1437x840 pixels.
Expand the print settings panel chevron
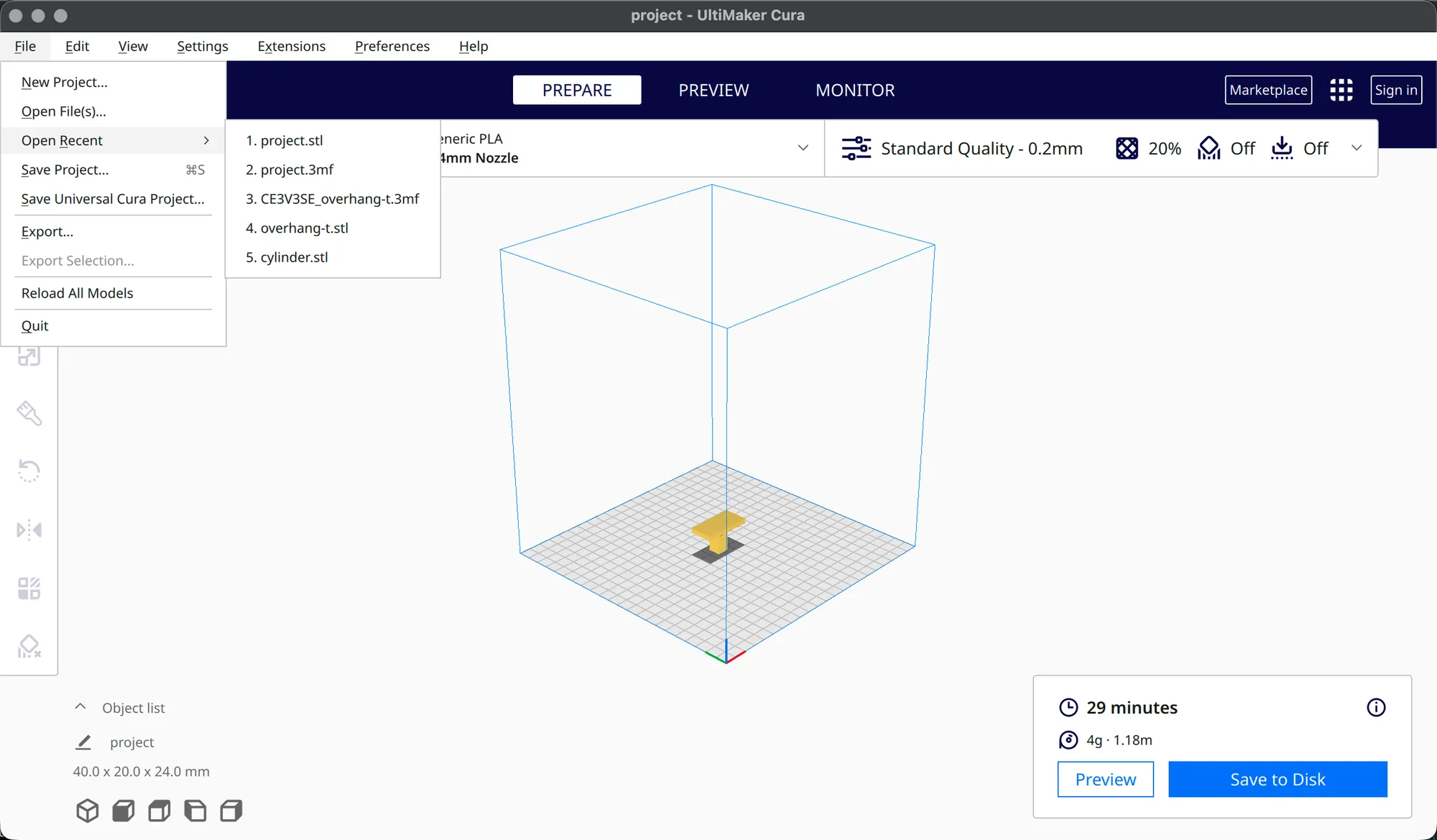click(1357, 148)
